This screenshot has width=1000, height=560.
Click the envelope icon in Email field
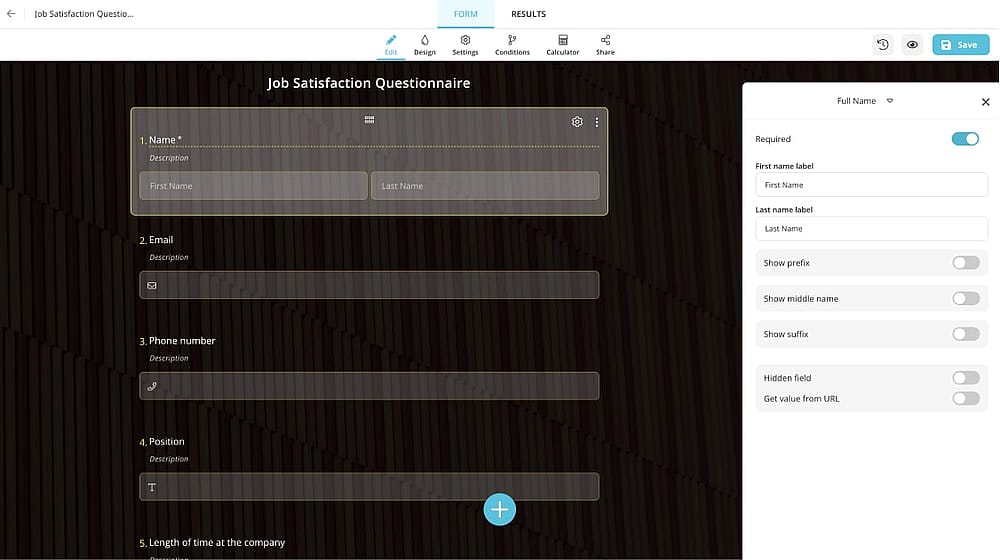[152, 286]
